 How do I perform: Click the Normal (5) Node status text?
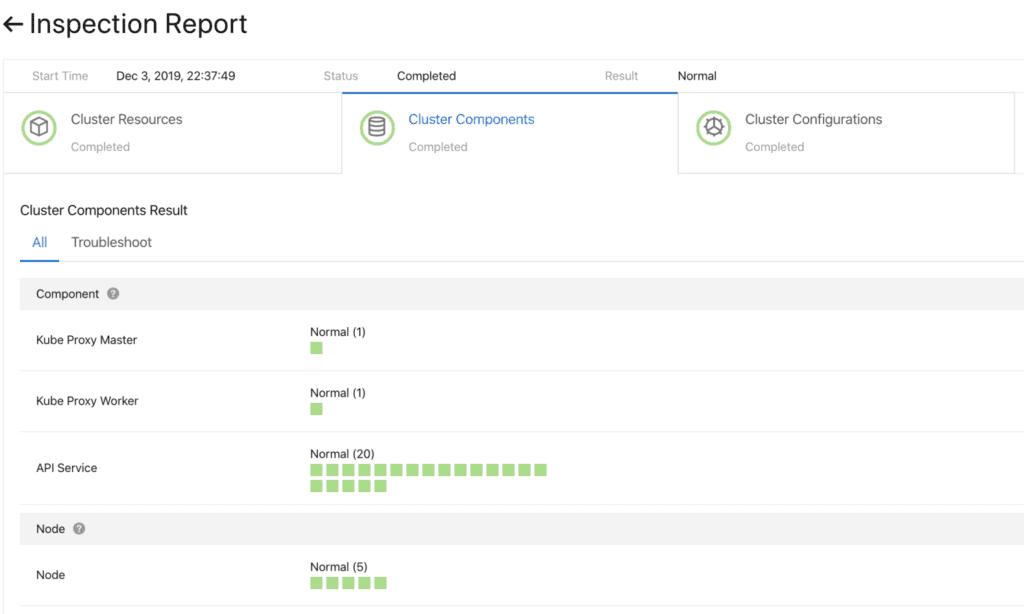[x=339, y=567]
